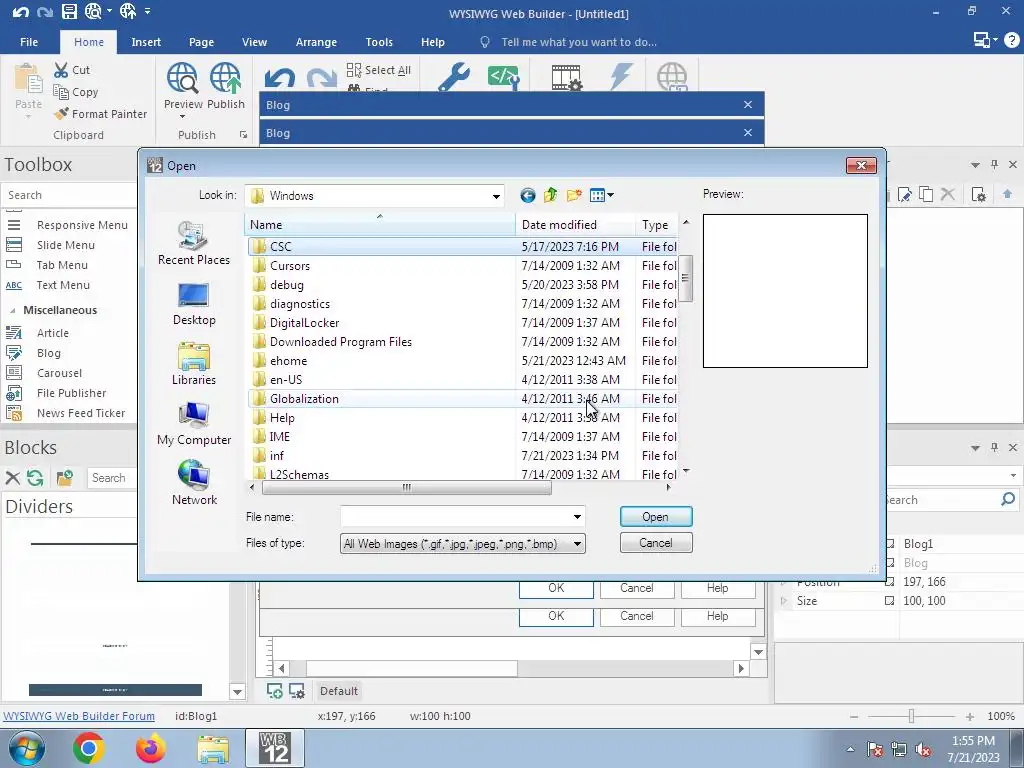Viewport: 1024px width, 768px height.
Task: Select the DigitalLocker folder row
Action: click(462, 323)
